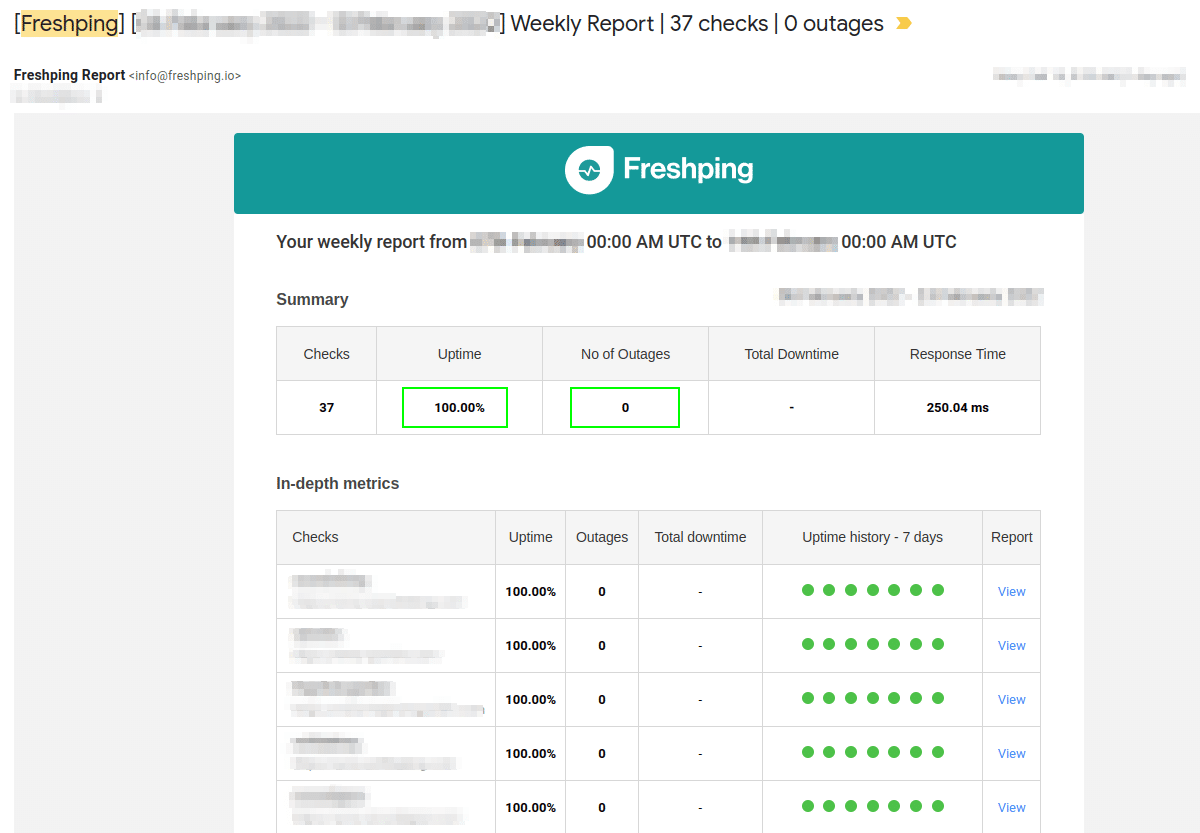The width and height of the screenshot is (1200, 833).
Task: Open the View report link in the first check row
Action: tap(1011, 592)
